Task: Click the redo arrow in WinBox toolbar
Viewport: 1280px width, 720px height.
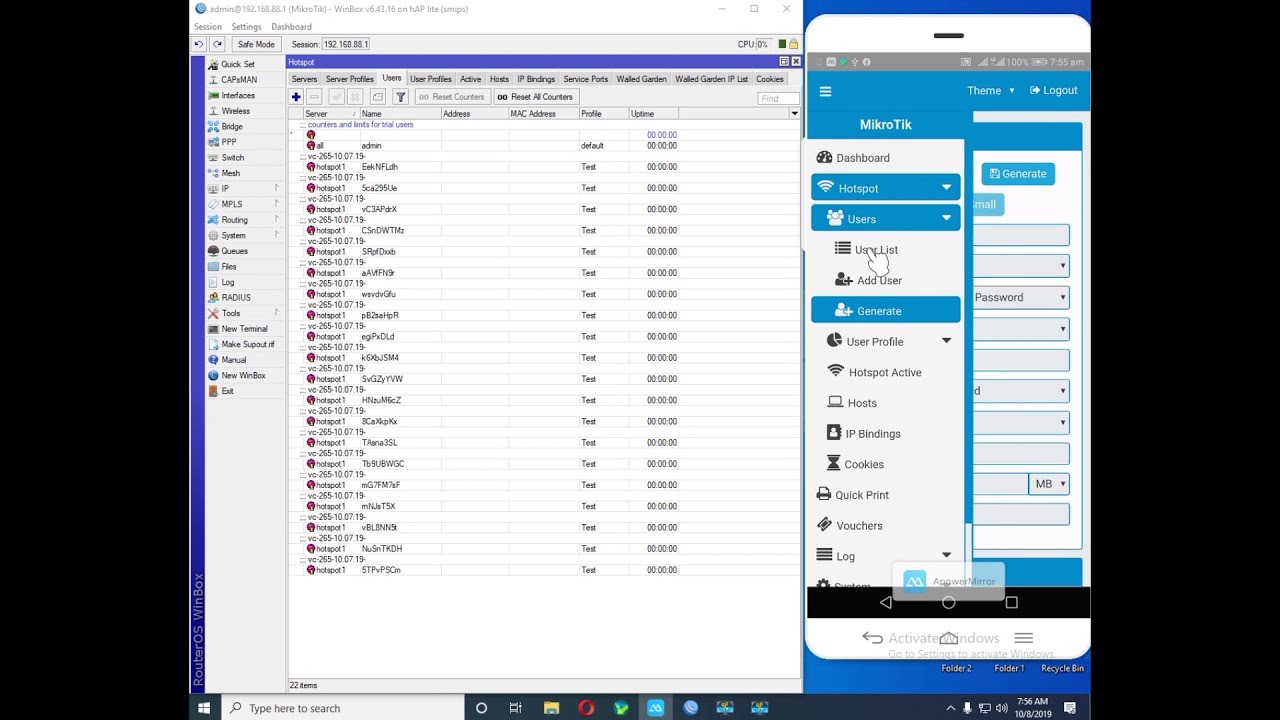Action: point(217,44)
